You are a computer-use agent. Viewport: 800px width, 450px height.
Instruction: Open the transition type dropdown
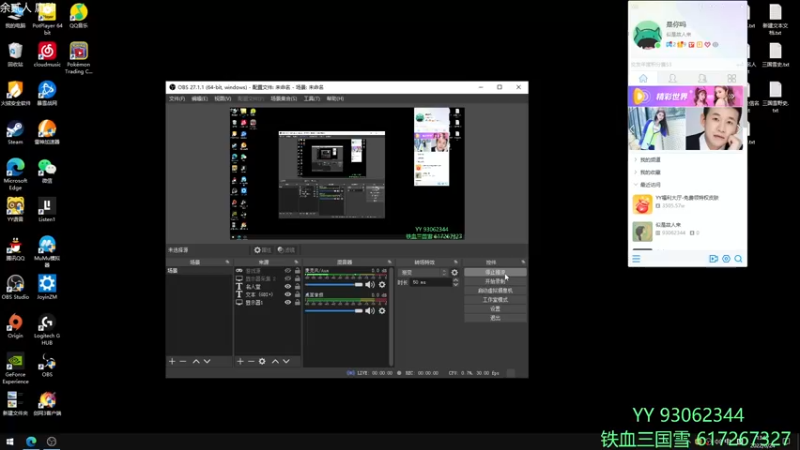(x=423, y=272)
